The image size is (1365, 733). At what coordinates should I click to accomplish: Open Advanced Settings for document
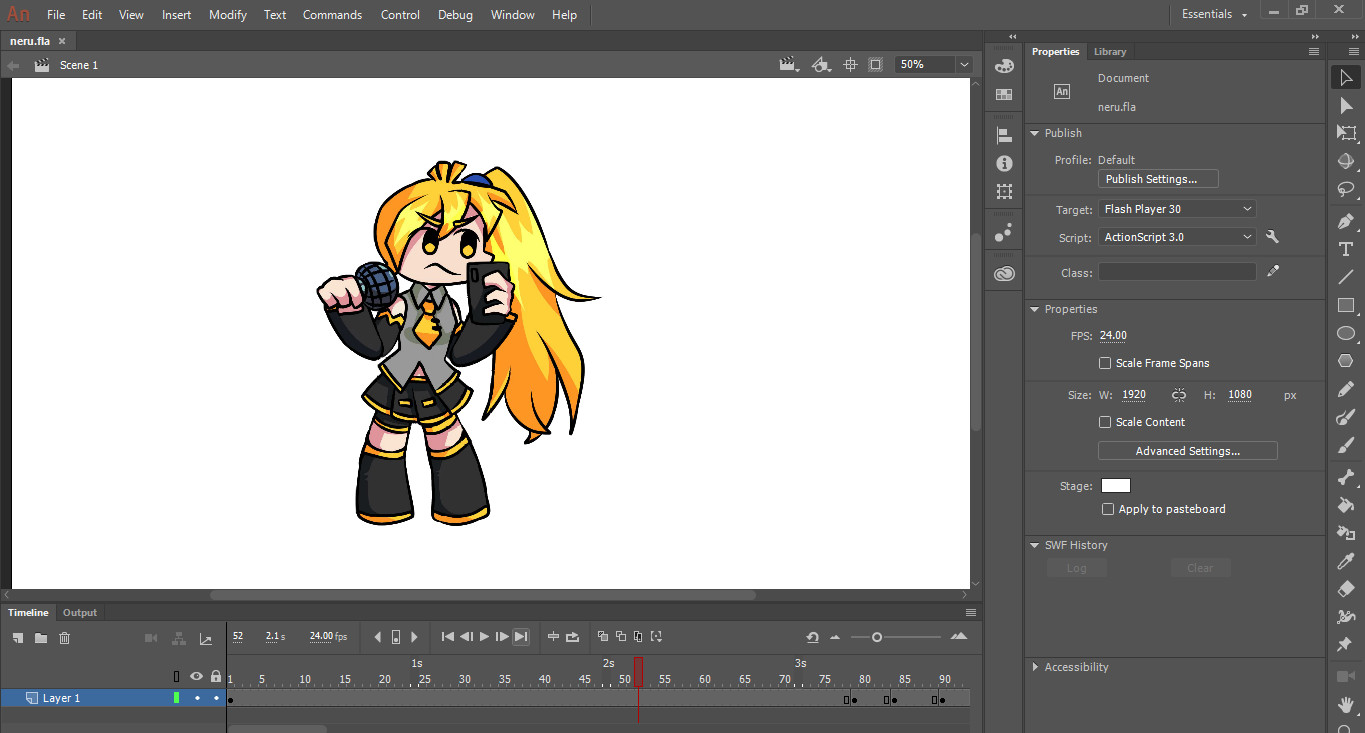[x=1187, y=451]
